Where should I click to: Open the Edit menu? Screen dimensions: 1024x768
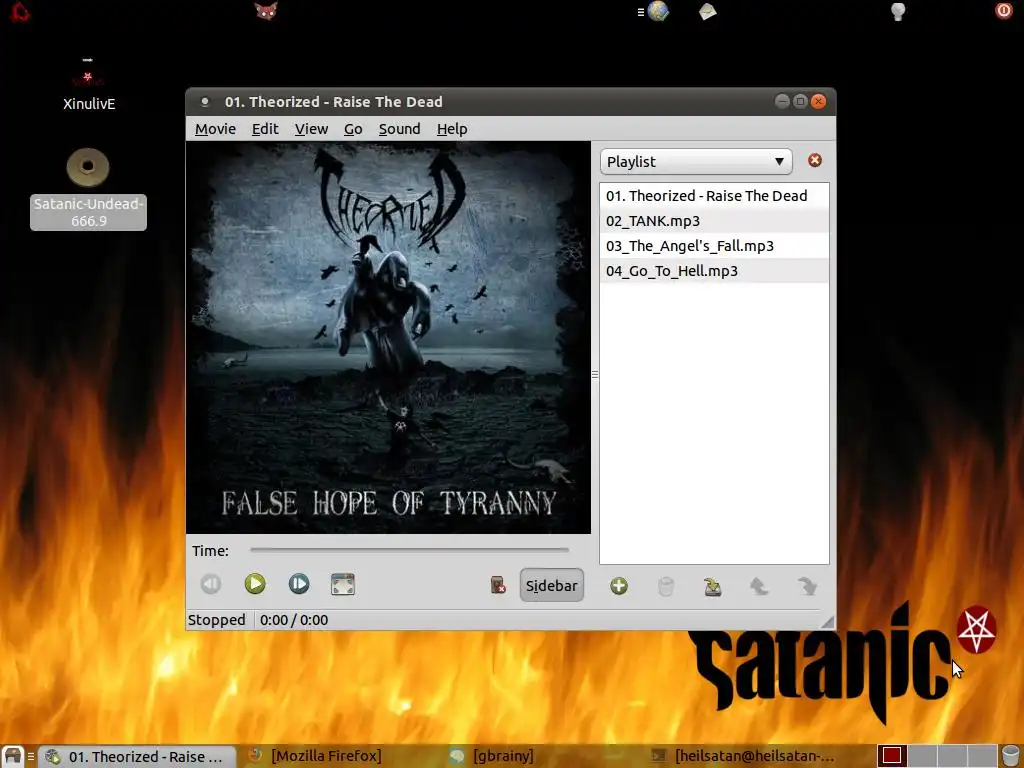click(x=265, y=129)
